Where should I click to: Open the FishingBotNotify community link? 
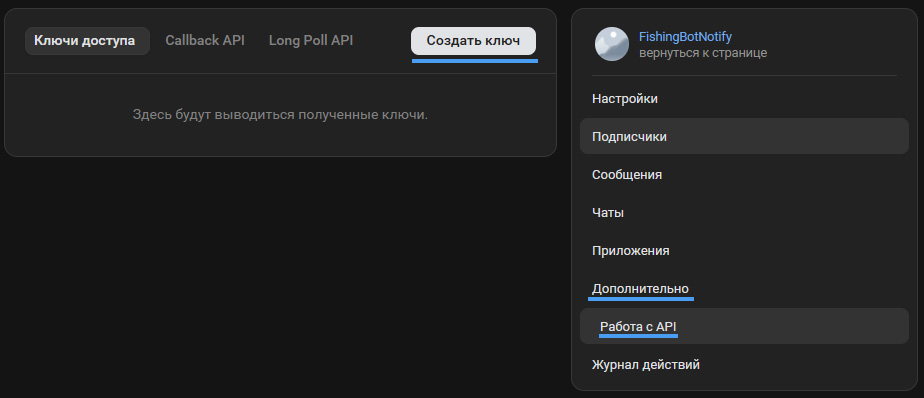[x=685, y=37]
